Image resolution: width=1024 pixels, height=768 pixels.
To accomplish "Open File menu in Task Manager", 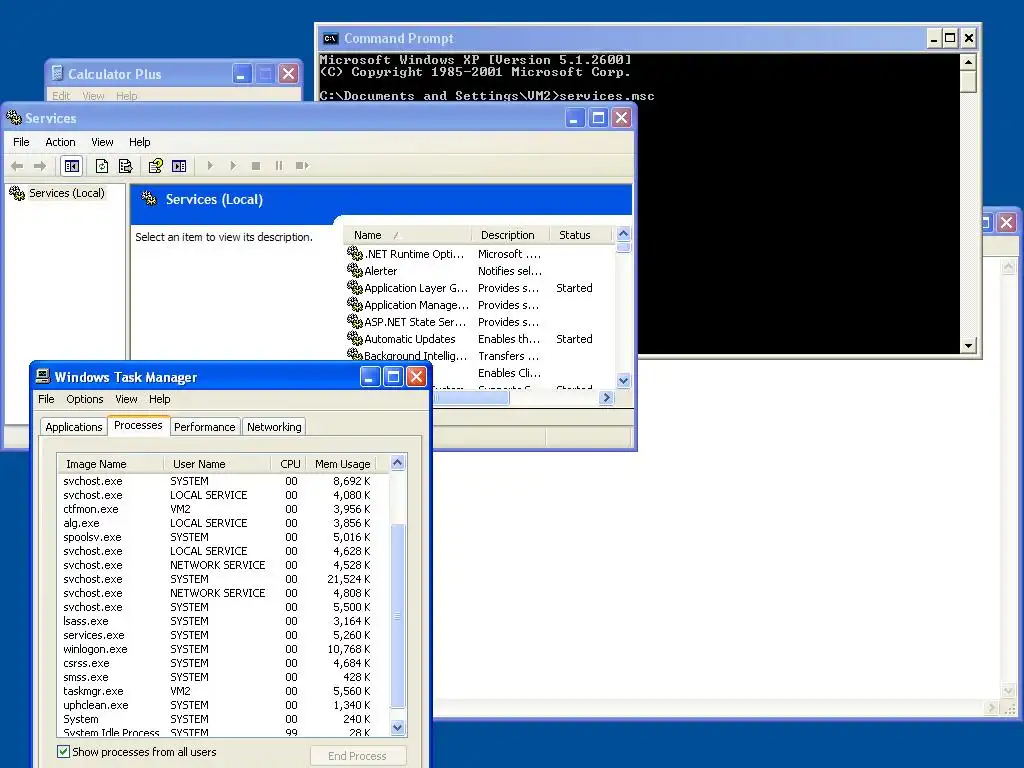I will 46,399.
